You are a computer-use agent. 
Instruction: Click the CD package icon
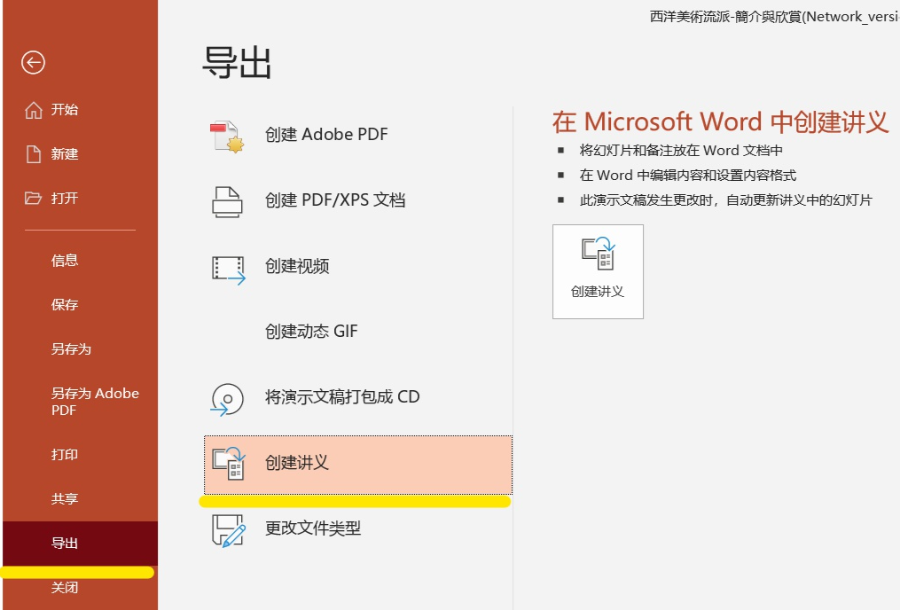(x=227, y=399)
